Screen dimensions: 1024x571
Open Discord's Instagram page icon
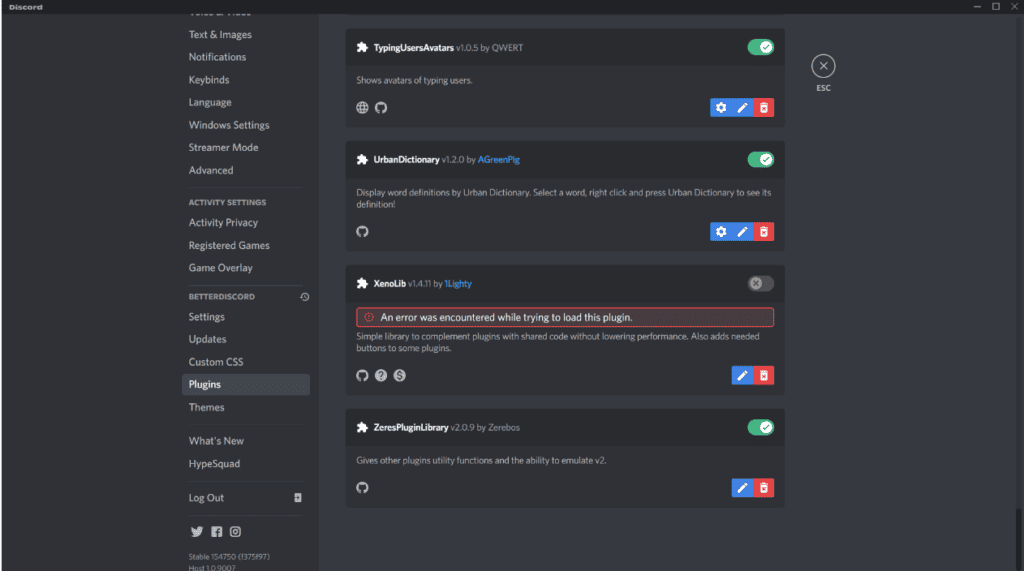pos(235,532)
